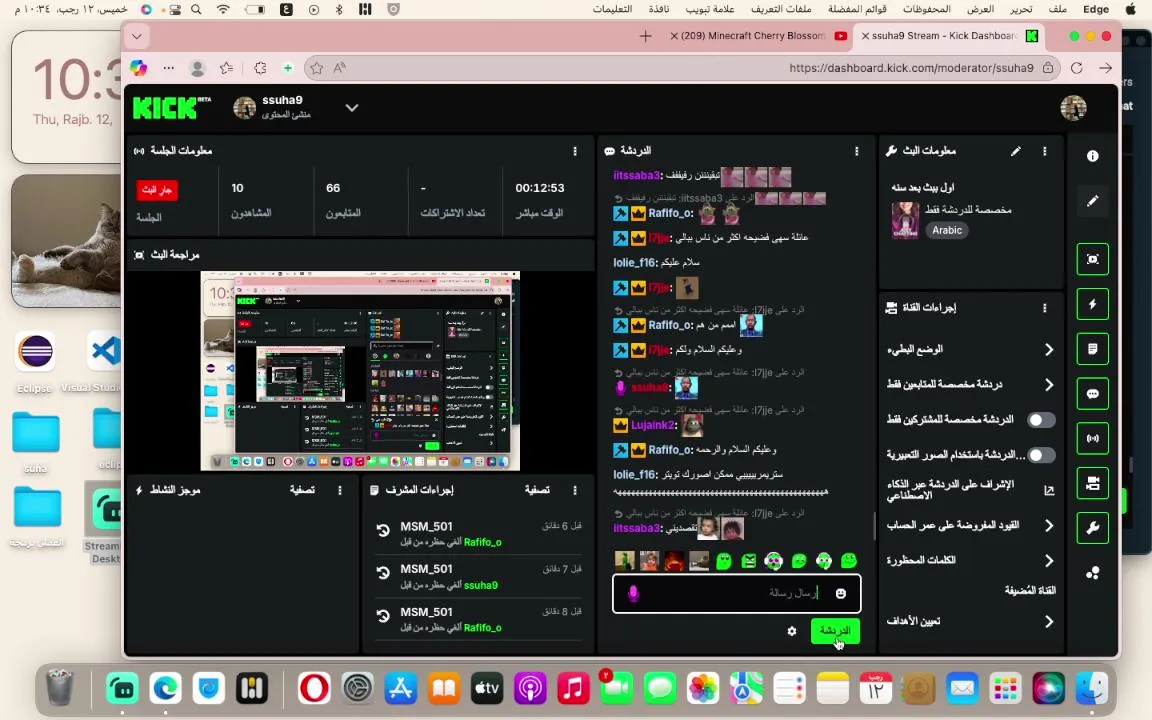The width and height of the screenshot is (1152, 720).
Task: Click the address bar URL
Action: pos(911,68)
